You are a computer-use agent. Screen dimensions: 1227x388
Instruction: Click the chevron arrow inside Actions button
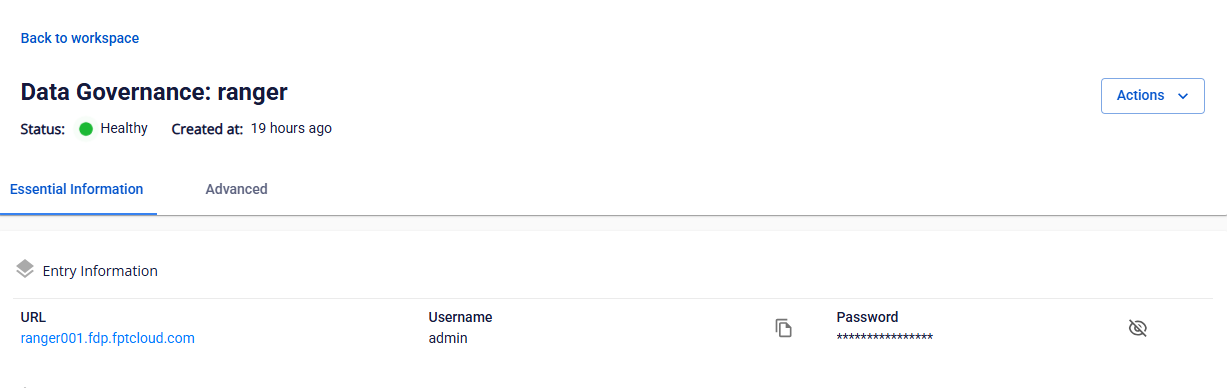coord(1183,96)
